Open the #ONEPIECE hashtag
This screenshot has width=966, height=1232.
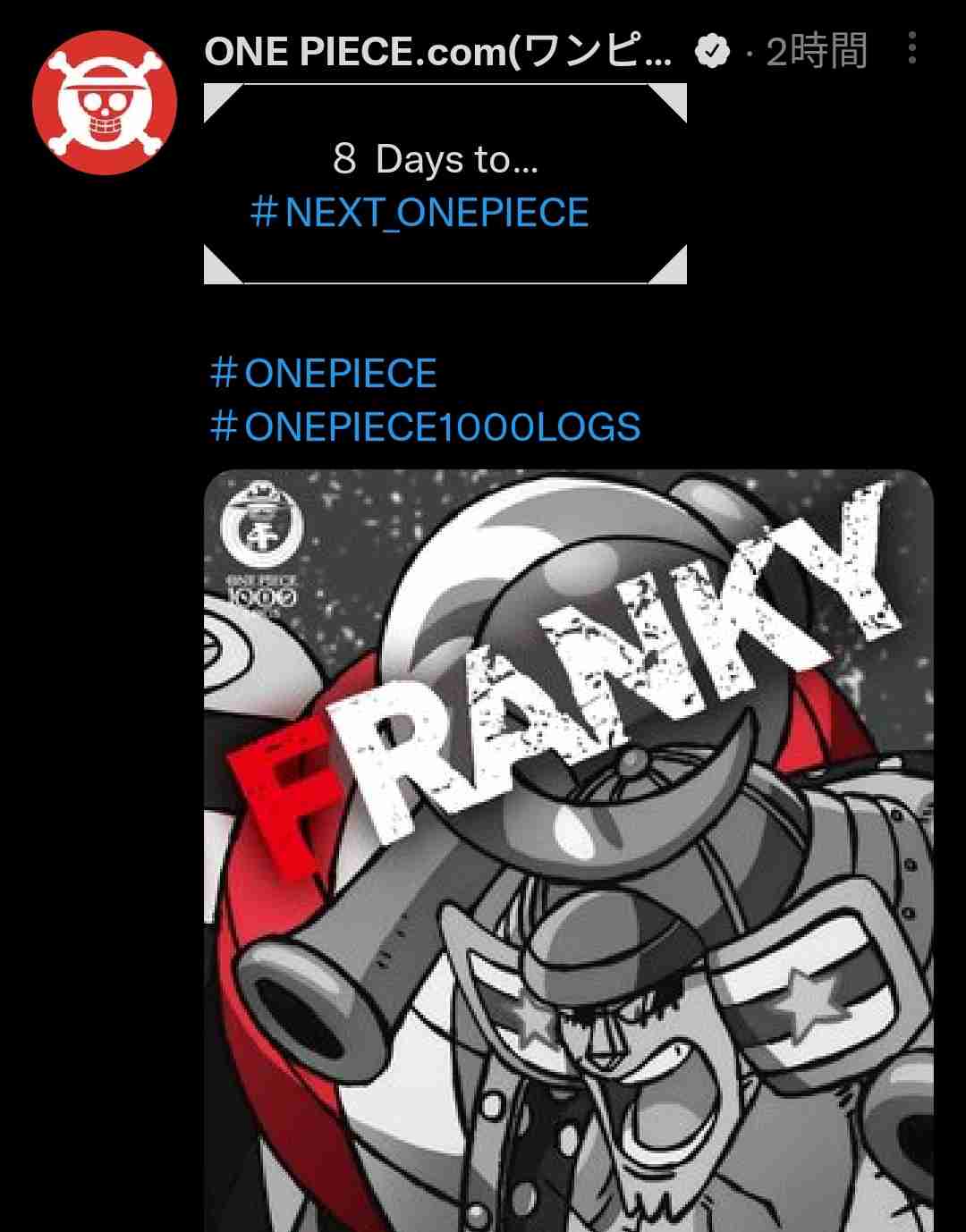pyautogui.click(x=323, y=373)
